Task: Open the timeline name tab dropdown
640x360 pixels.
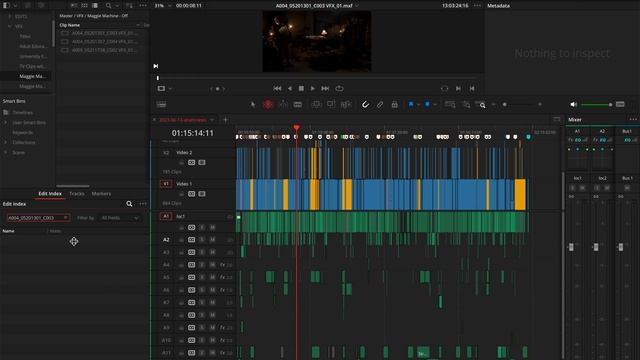Action: 212,120
